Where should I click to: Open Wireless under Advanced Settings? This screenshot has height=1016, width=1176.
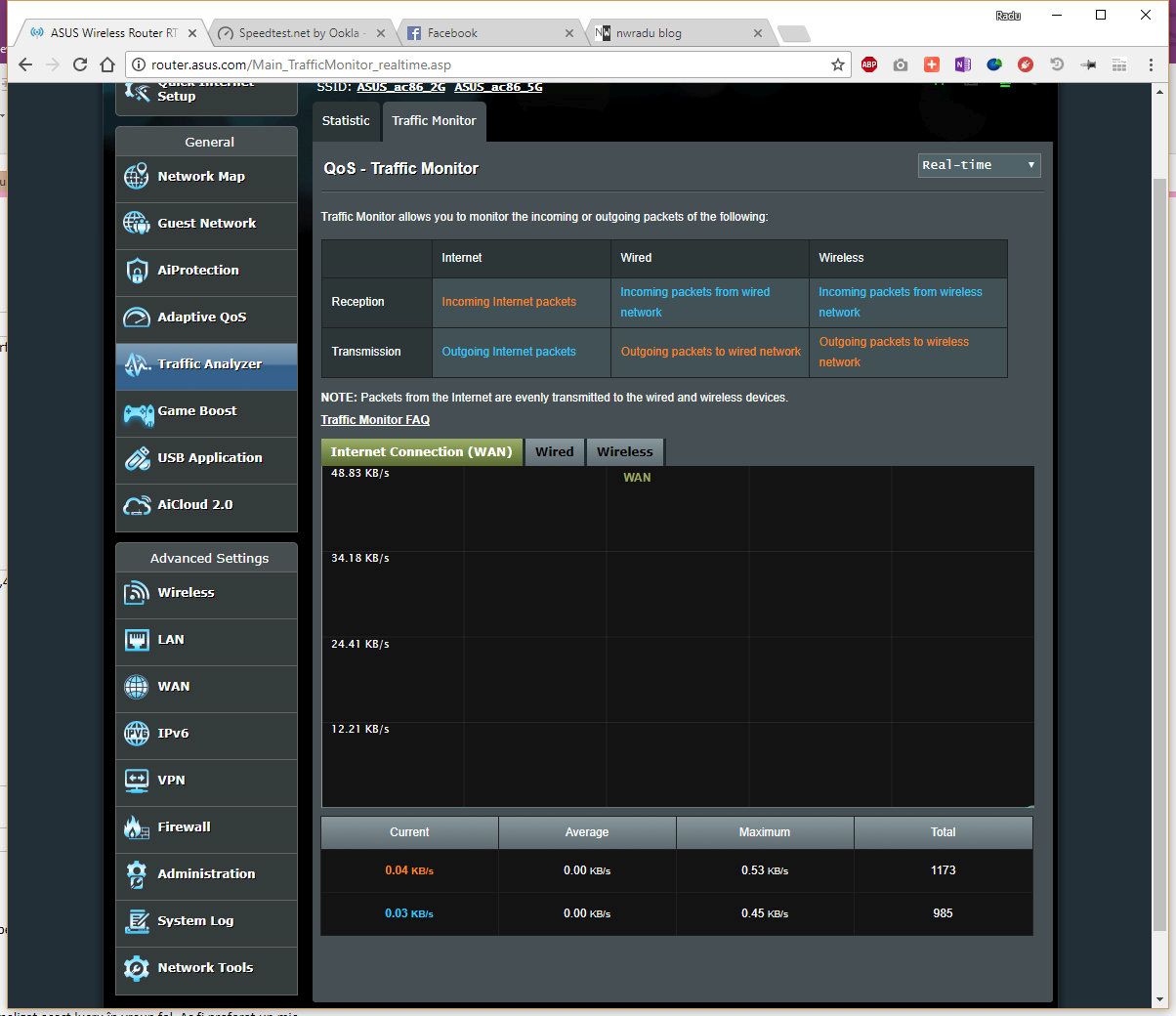coord(206,593)
